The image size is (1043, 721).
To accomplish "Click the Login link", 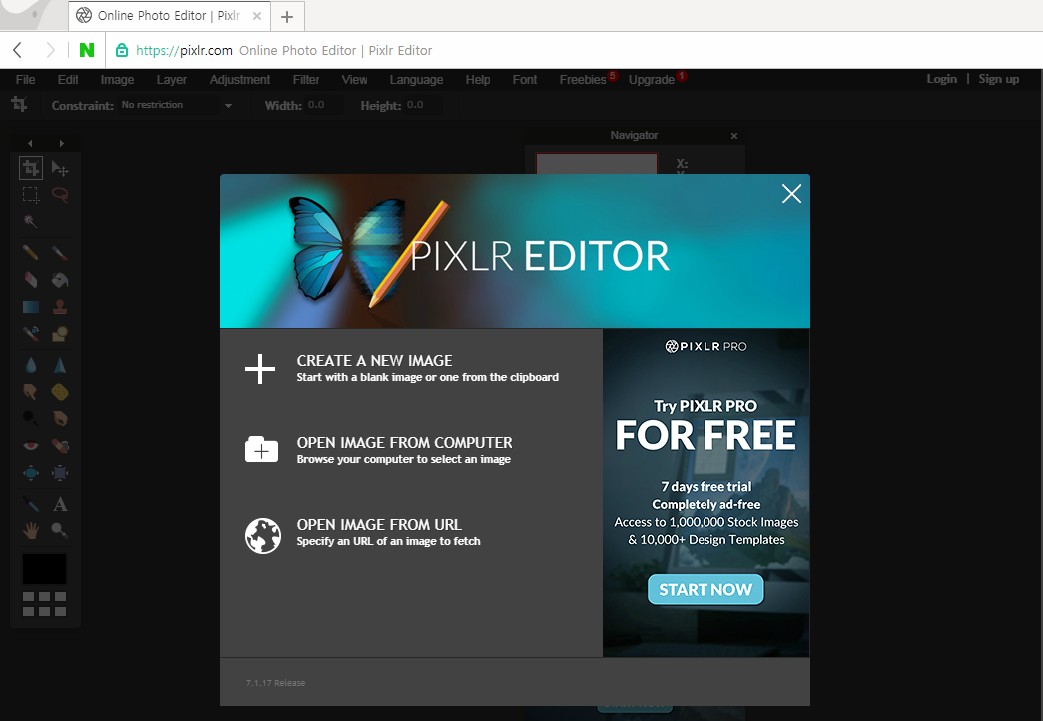I will point(942,79).
